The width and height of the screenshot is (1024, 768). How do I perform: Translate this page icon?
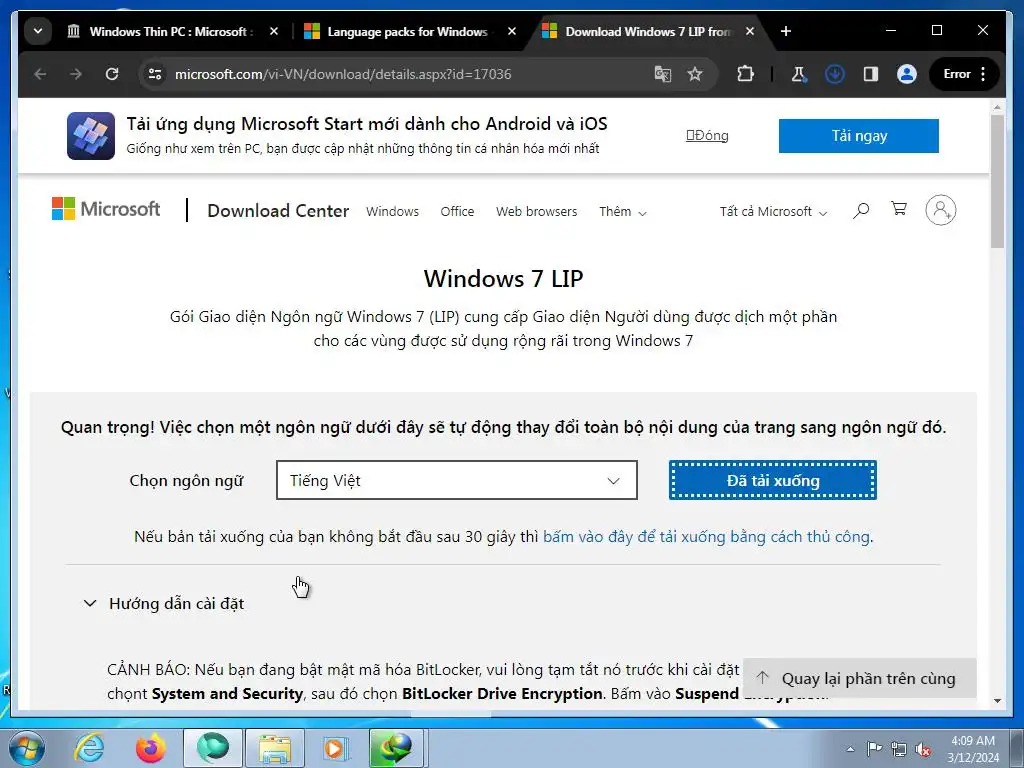[x=662, y=74]
